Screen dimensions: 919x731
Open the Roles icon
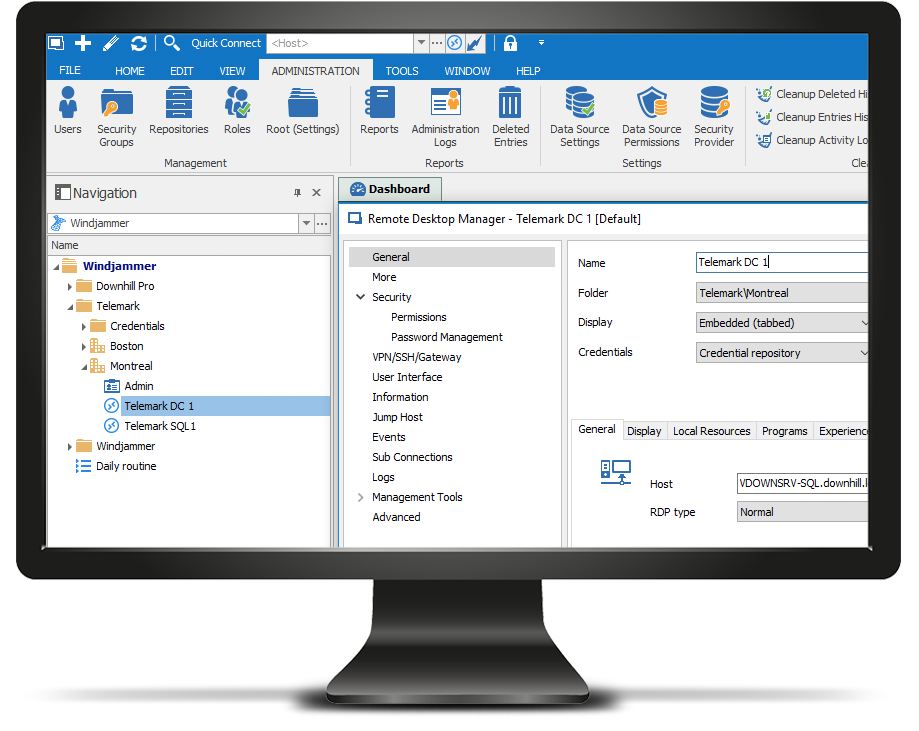tap(237, 111)
